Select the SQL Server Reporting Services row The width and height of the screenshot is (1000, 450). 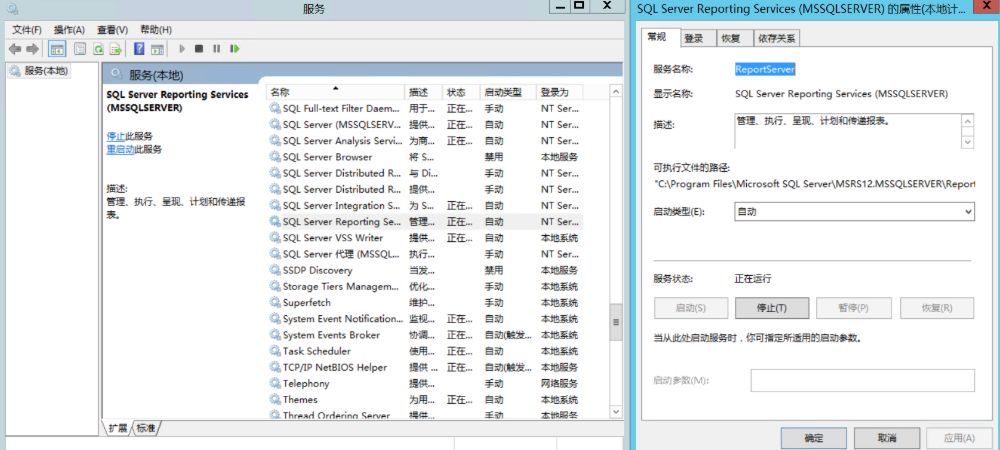coord(424,222)
